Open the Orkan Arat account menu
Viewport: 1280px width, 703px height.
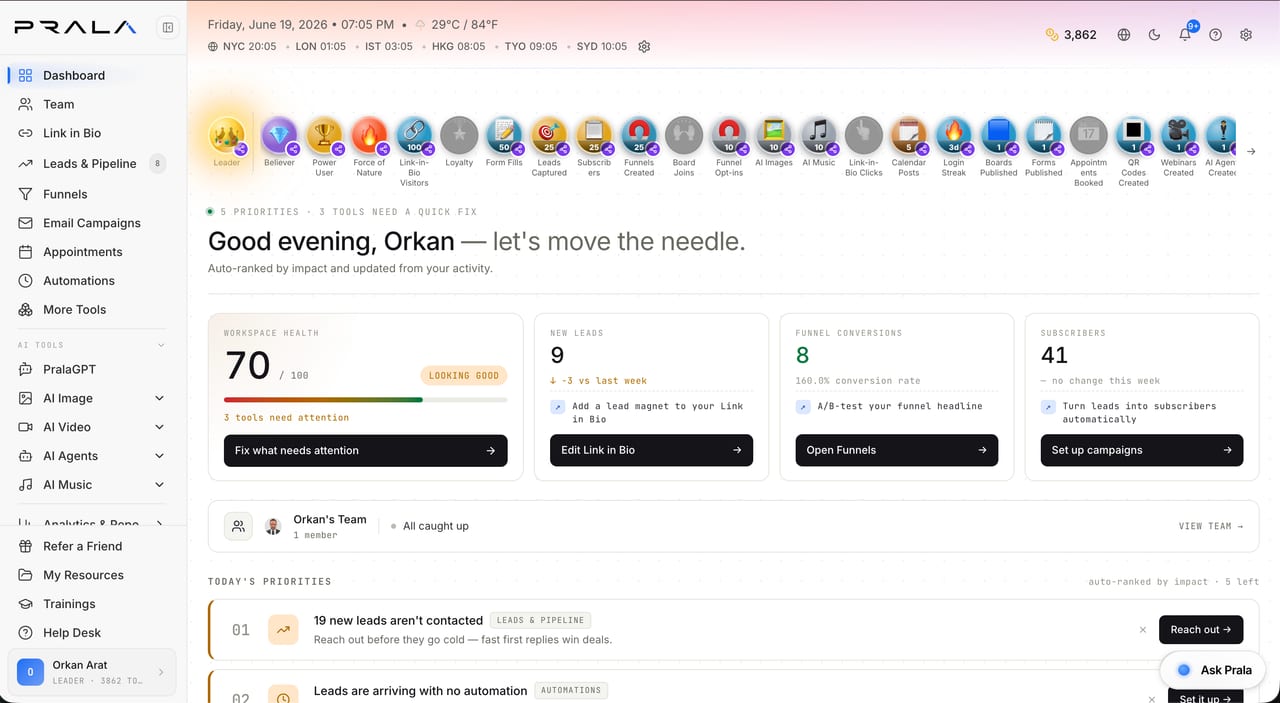coord(92,672)
